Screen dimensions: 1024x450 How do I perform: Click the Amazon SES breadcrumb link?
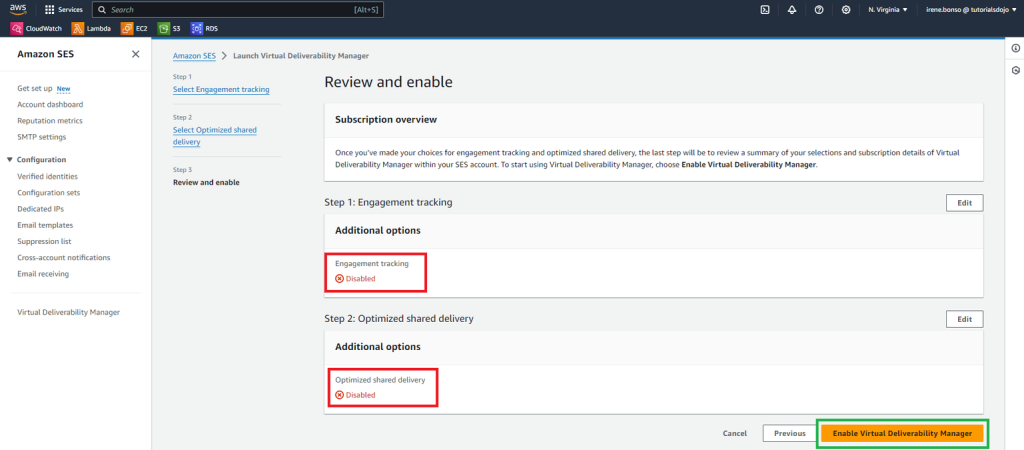[x=194, y=56]
